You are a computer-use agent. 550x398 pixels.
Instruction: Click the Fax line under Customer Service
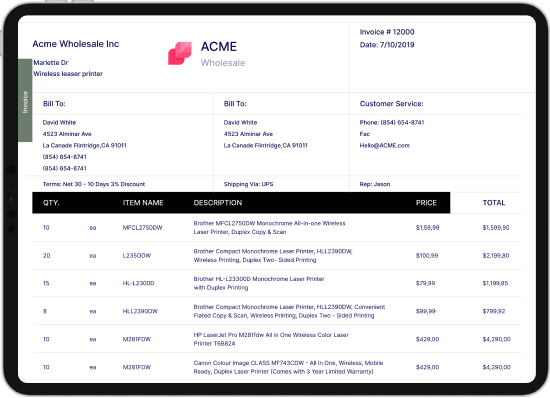[x=365, y=134]
